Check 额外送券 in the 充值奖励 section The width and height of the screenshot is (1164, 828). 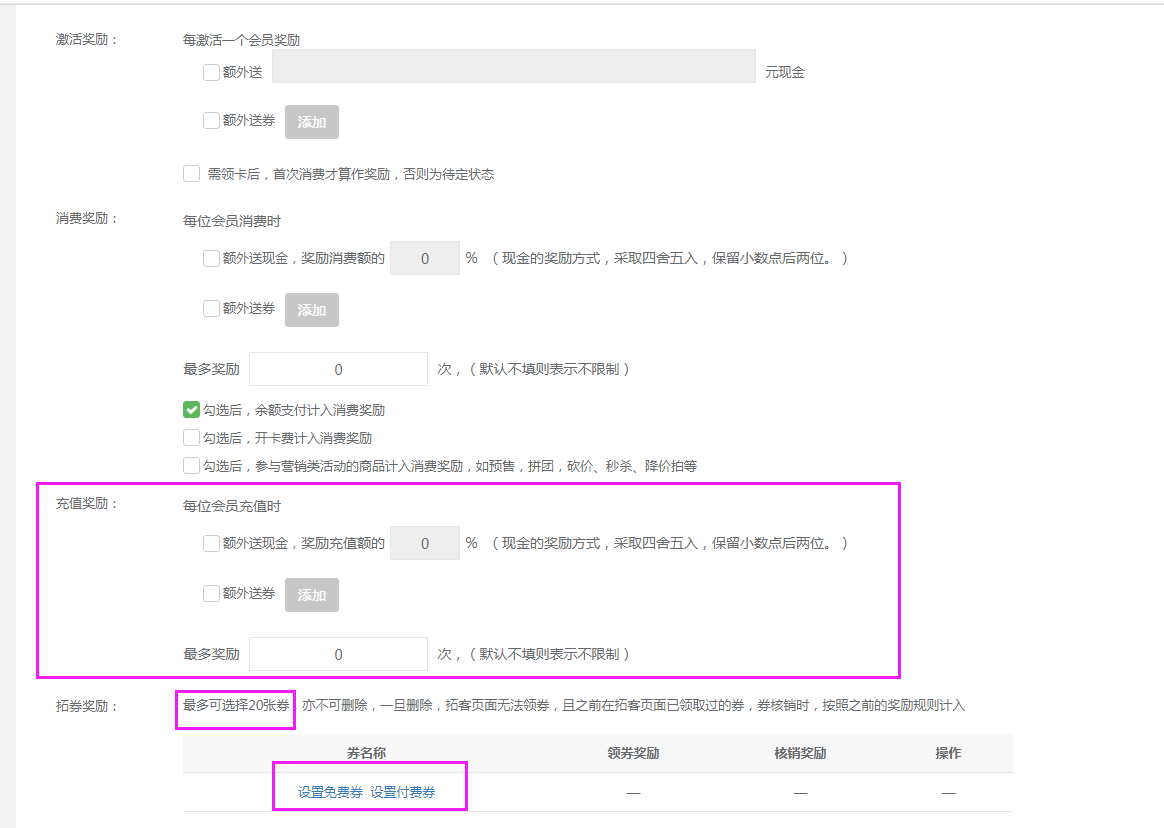(x=210, y=594)
